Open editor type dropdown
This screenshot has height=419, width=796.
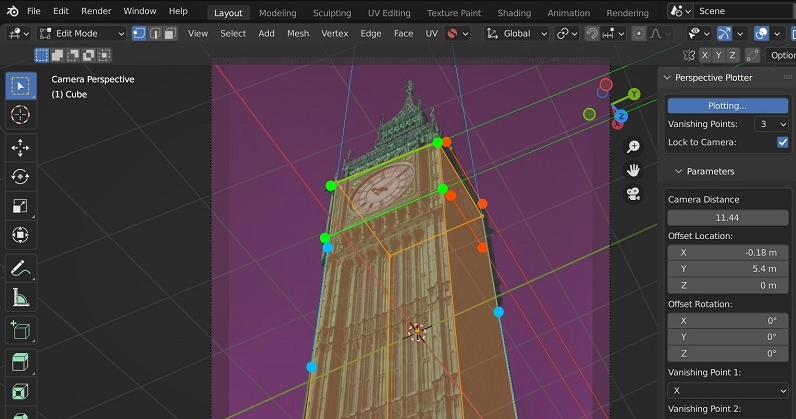pyautogui.click(x=19, y=34)
